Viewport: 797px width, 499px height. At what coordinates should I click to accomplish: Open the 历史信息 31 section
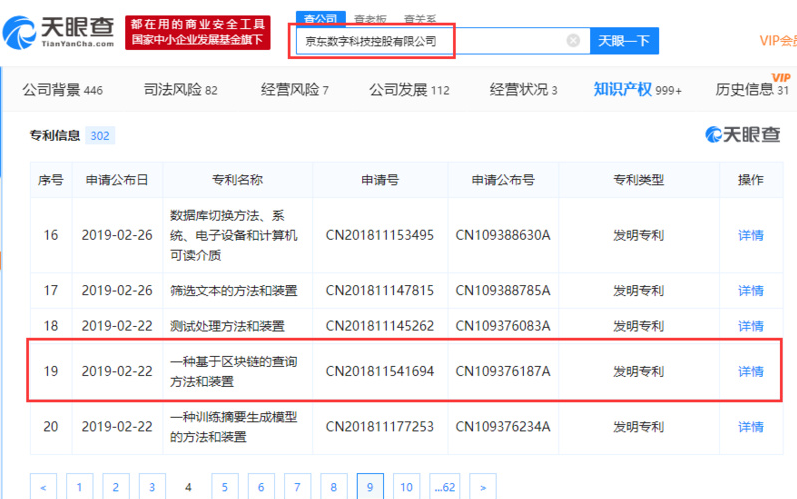[x=752, y=90]
